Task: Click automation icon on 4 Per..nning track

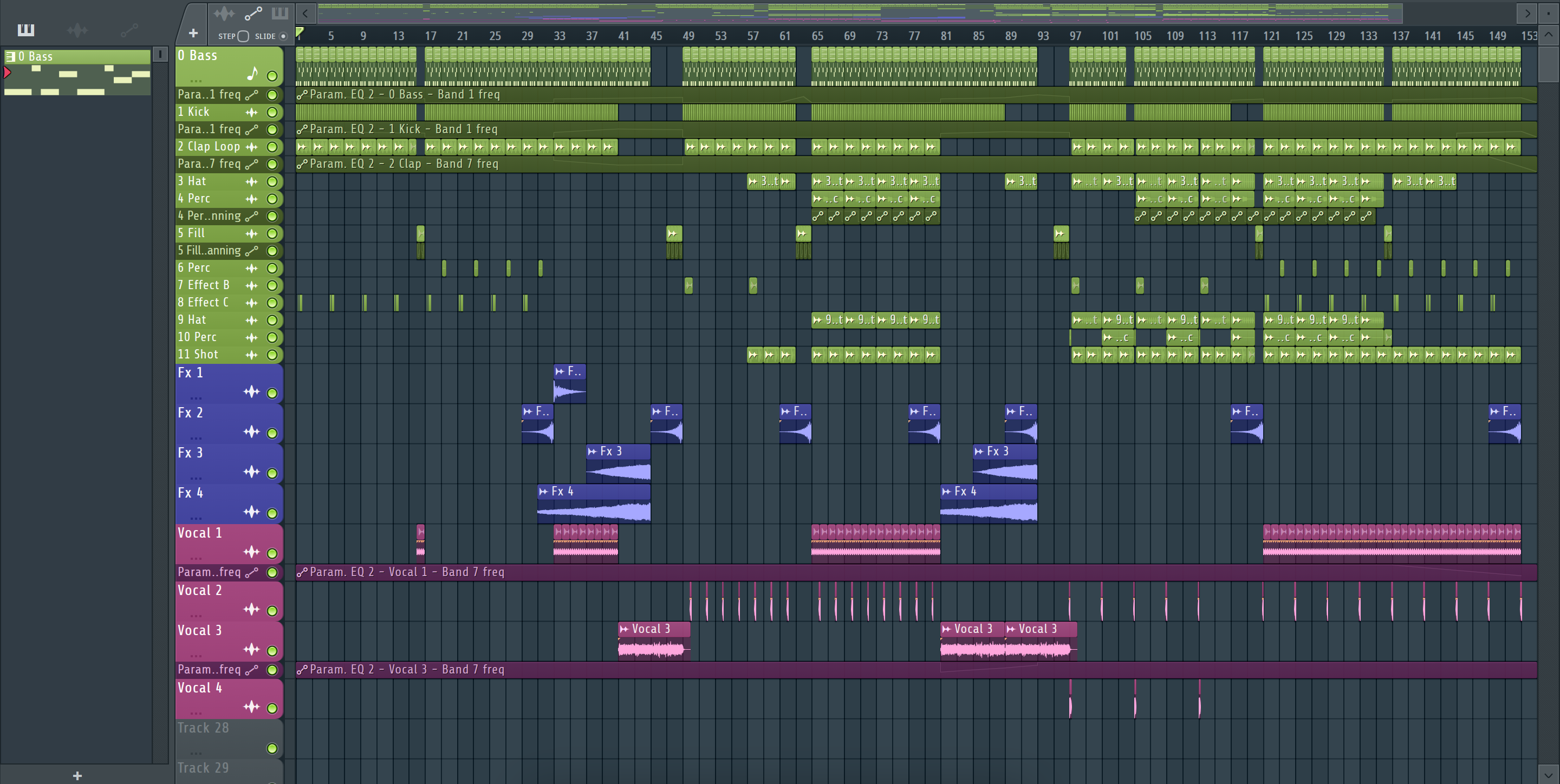Action: click(x=251, y=216)
